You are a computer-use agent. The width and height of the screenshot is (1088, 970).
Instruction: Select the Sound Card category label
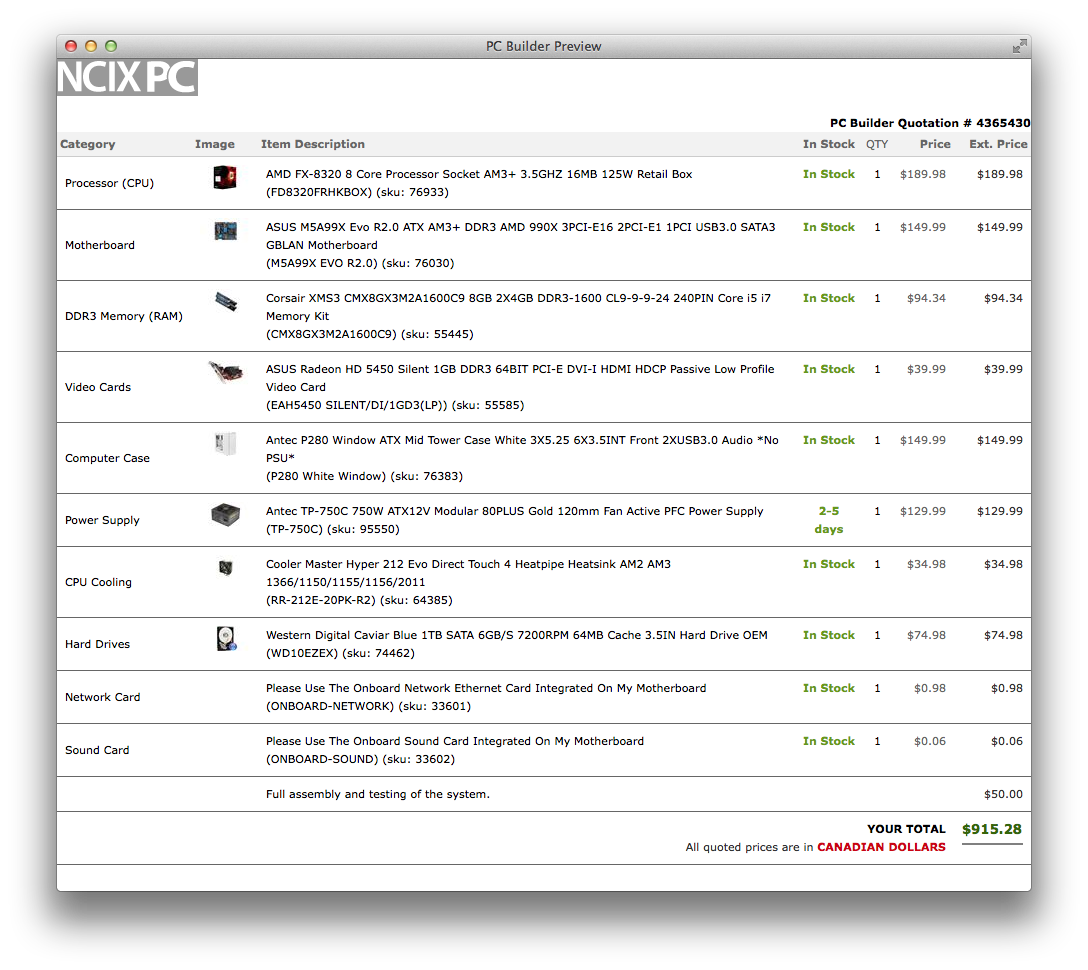coord(97,750)
